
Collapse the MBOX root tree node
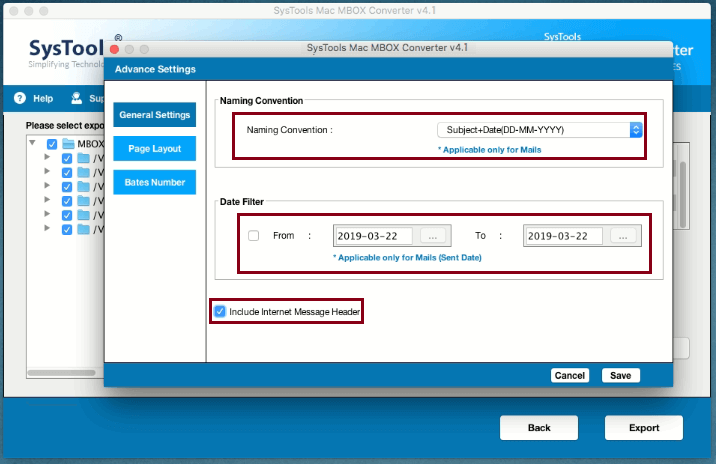coord(33,143)
